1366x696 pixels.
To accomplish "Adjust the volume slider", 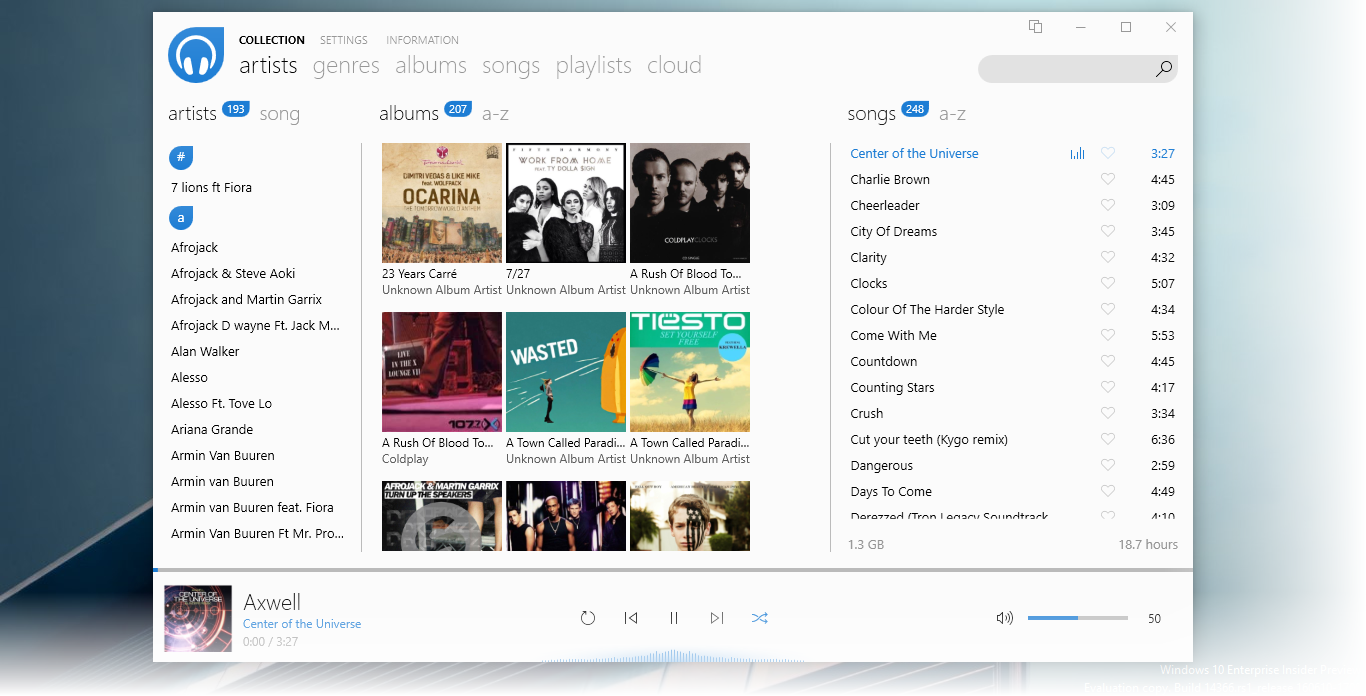I will 1078,618.
